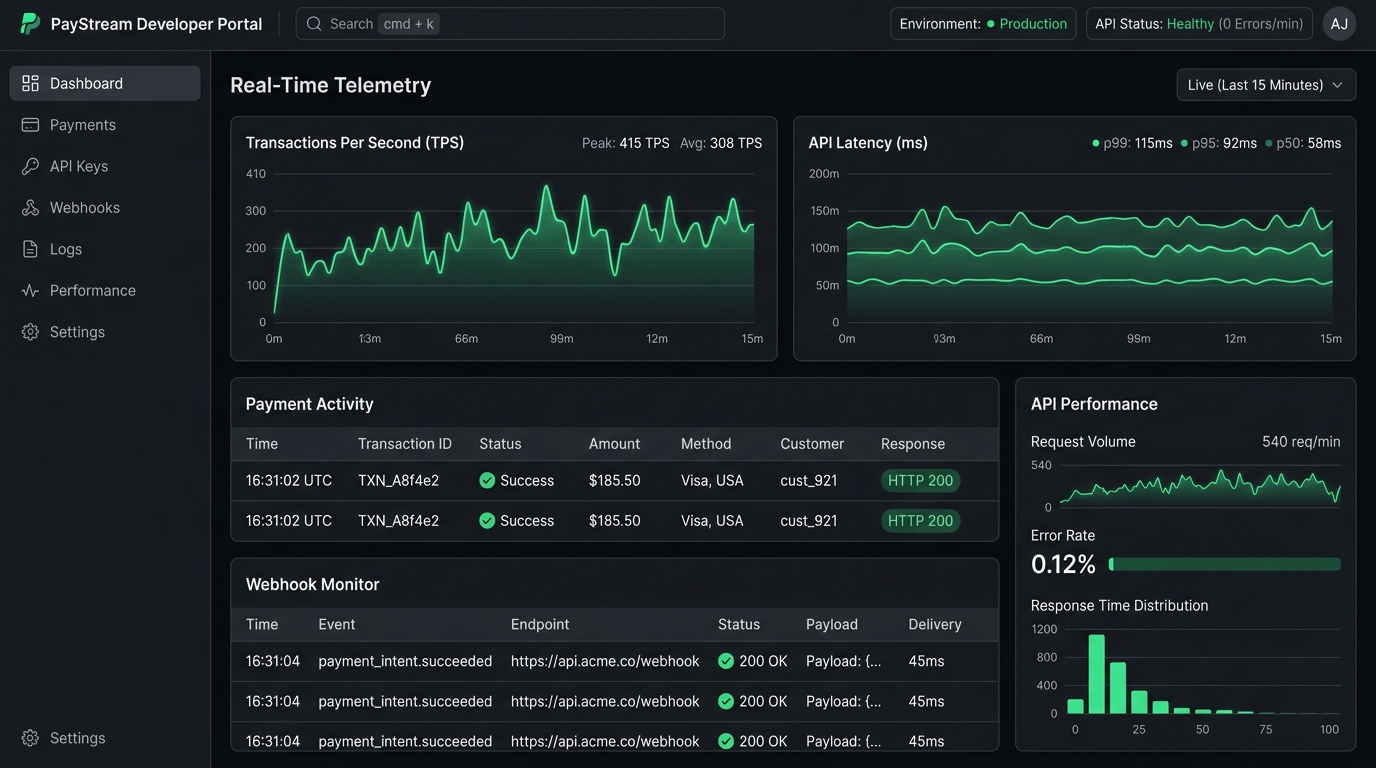1376x768 pixels.
Task: Open the Live (Last 15 Minutes) dropdown
Action: [x=1266, y=85]
